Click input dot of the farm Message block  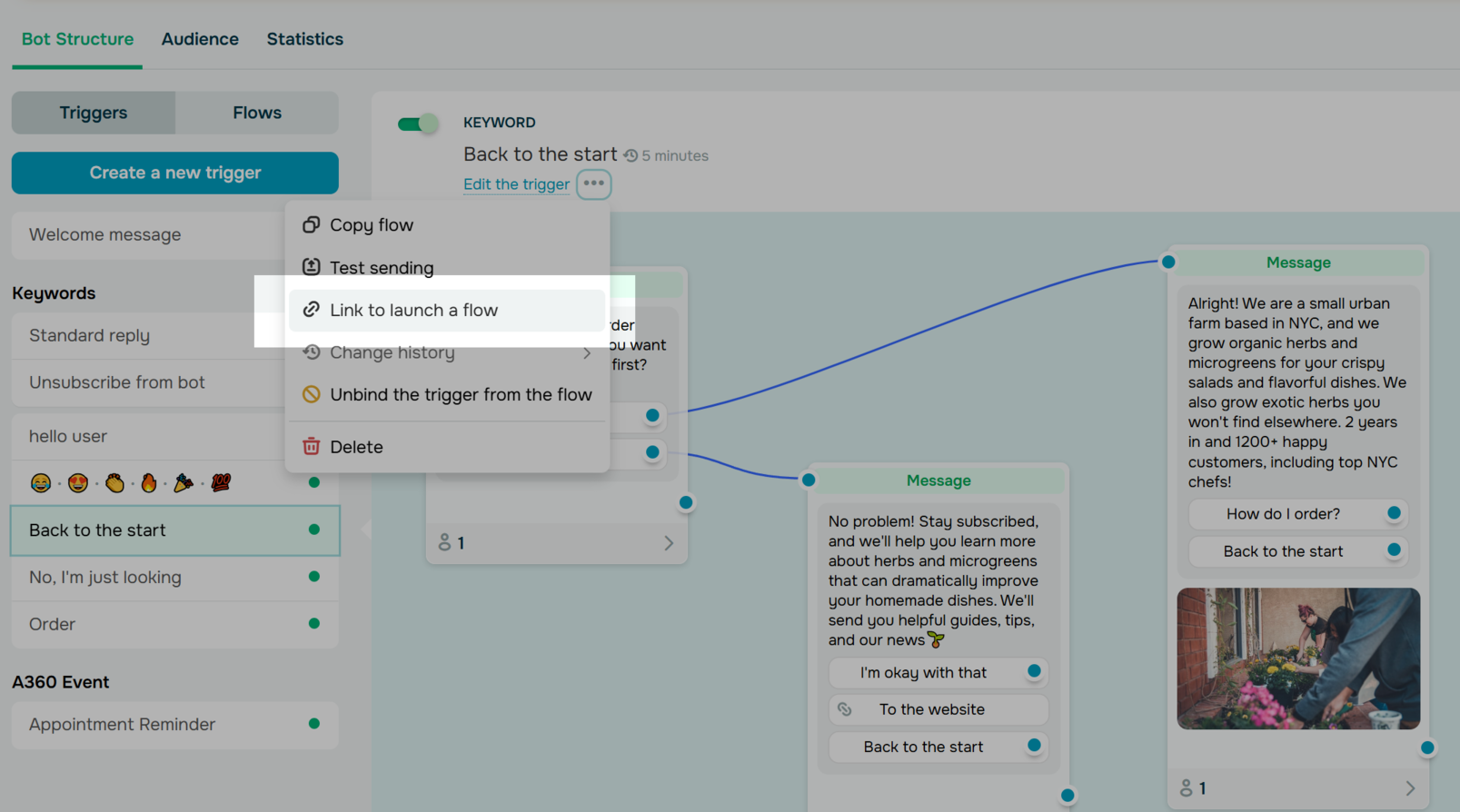tap(1168, 262)
